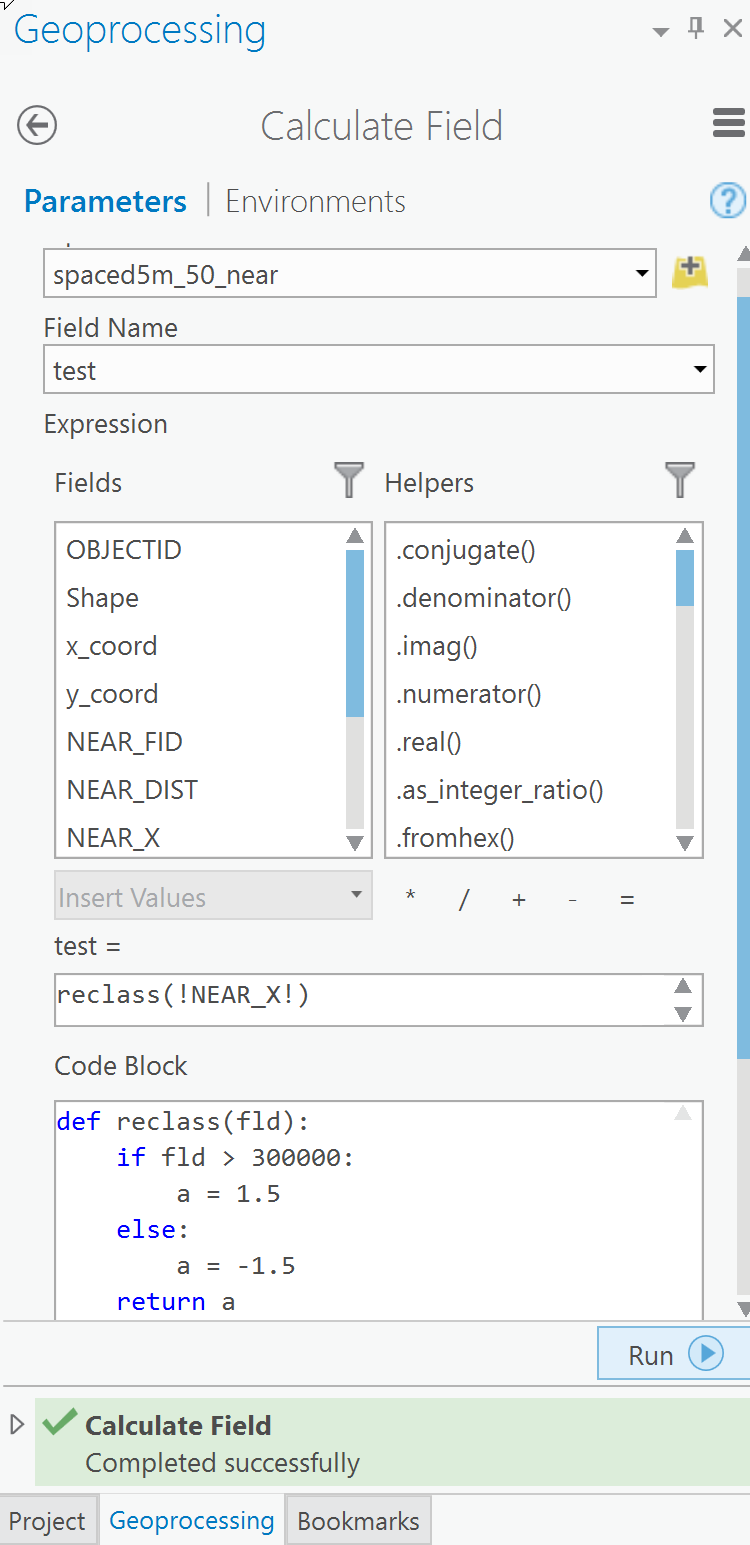Insert the multiplication operator
Viewport: 750px width, 1545px height.
(409, 898)
